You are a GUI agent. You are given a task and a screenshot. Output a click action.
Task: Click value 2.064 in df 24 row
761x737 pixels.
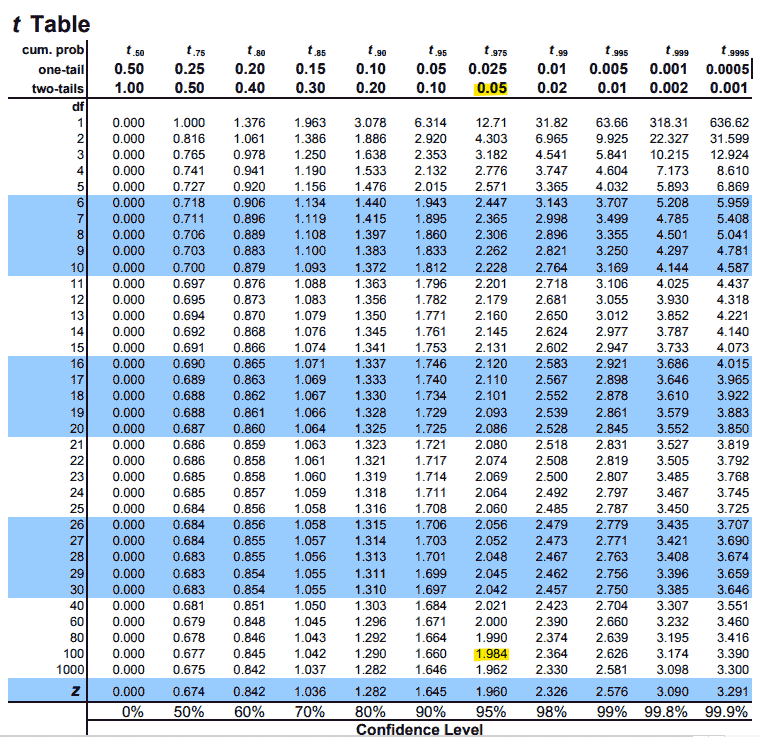(x=491, y=493)
